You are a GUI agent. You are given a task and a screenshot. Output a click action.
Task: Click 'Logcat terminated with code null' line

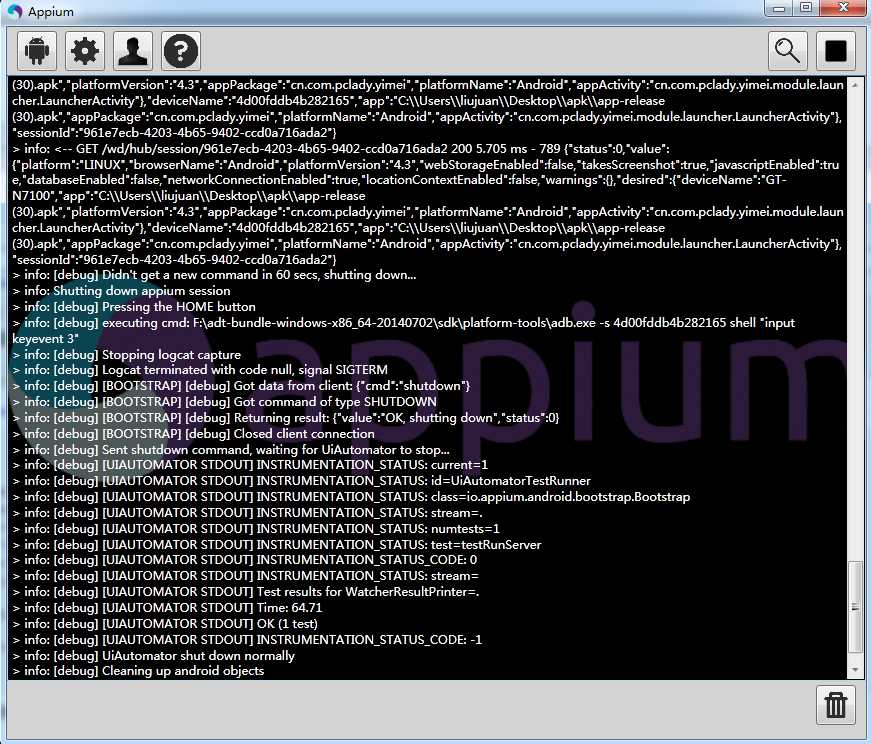pyautogui.click(x=200, y=370)
